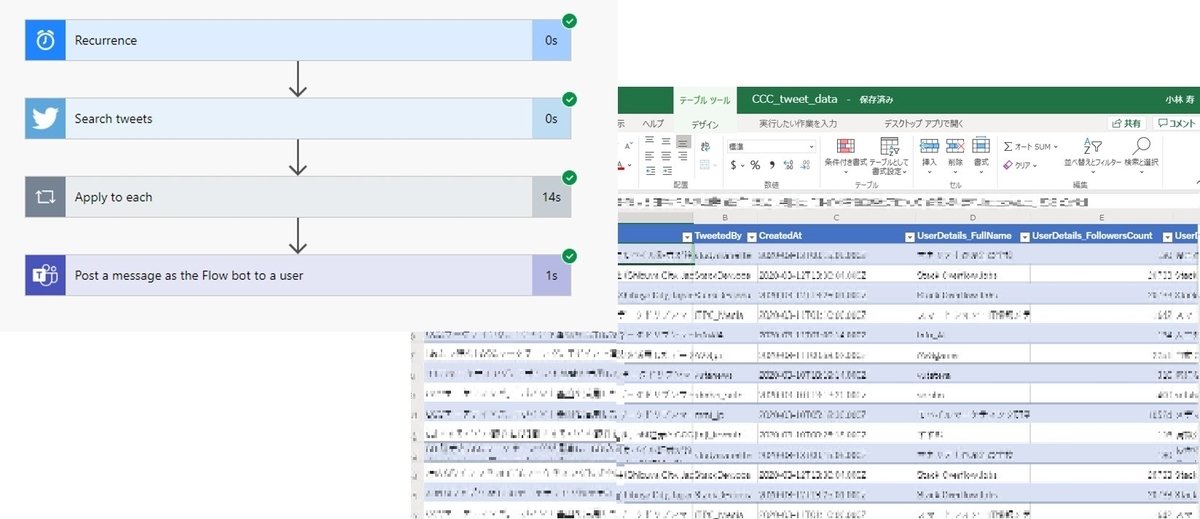
Task: Click the center horizontally icon
Action: tap(666, 155)
